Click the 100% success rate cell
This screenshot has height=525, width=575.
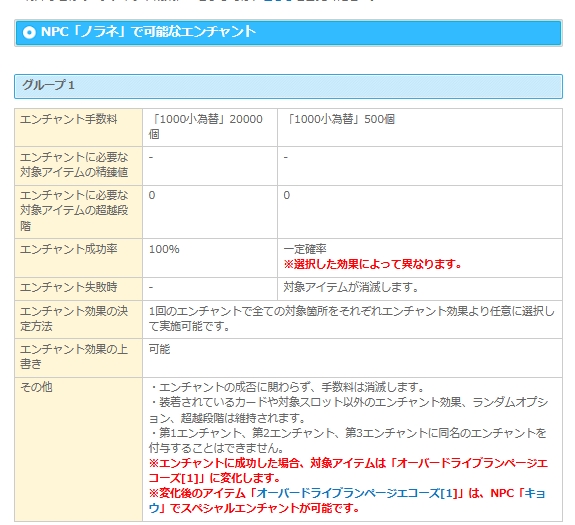pos(210,258)
